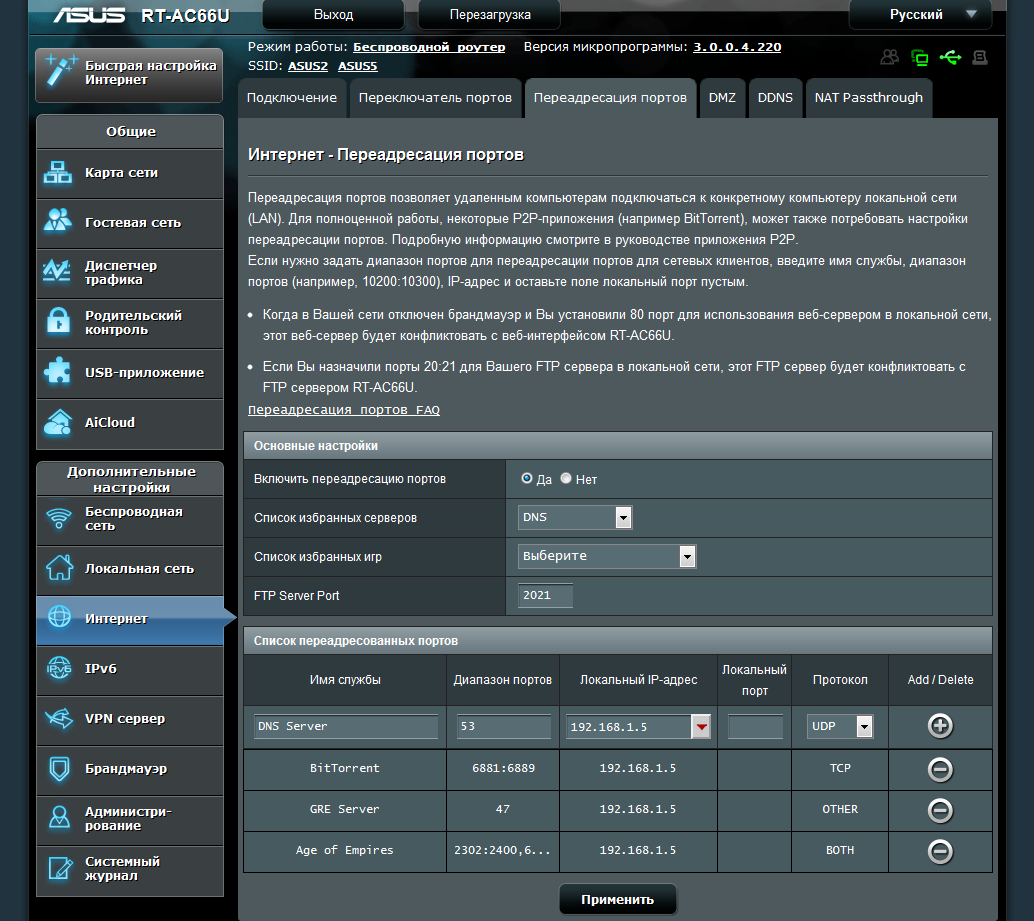This screenshot has height=921, width=1034.
Task: Click the FTP Server Port field
Action: coord(545,595)
